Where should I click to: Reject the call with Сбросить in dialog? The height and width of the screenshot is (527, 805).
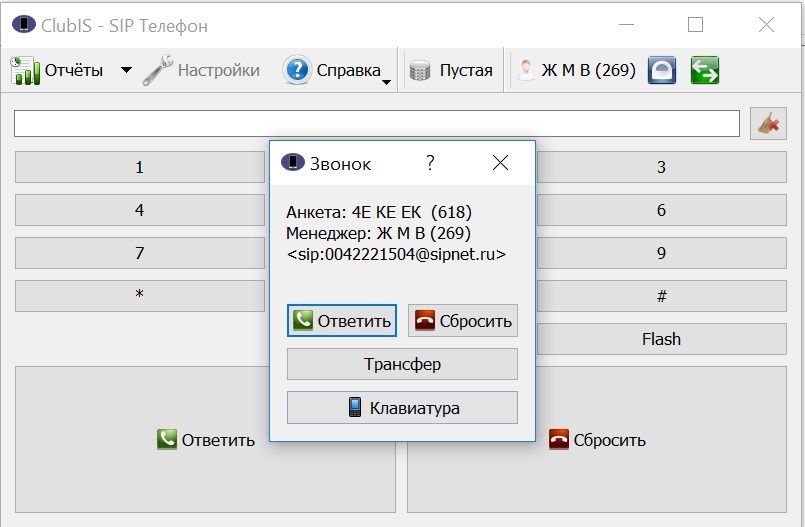[x=463, y=321]
